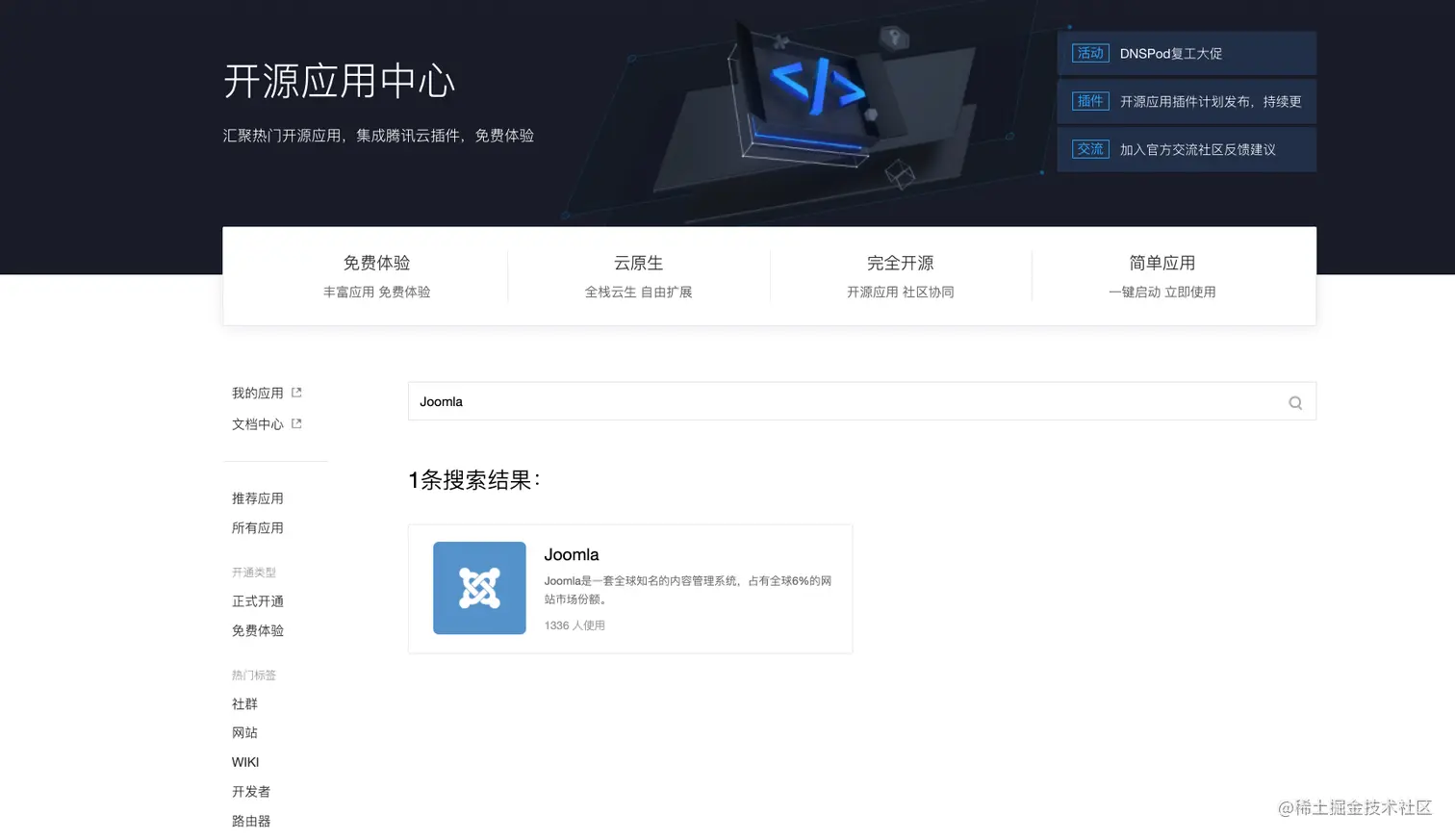
Task: Click the 1336 人使用 count
Action: point(574,625)
